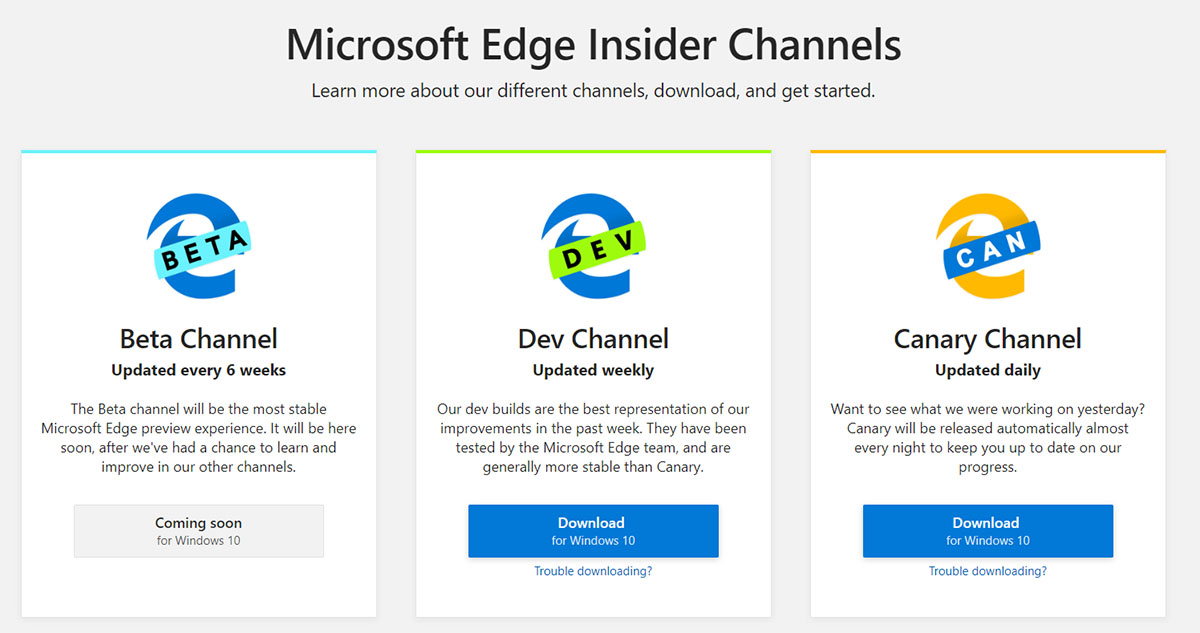Click 'Updated every 6 weeks' text
The image size is (1200, 633).
[x=199, y=370]
